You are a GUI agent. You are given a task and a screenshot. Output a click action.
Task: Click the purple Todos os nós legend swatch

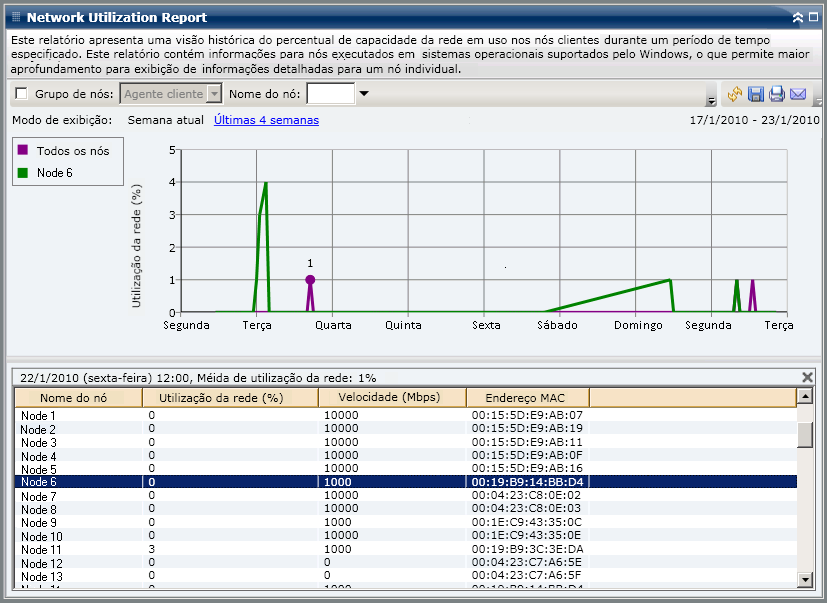(x=23, y=150)
